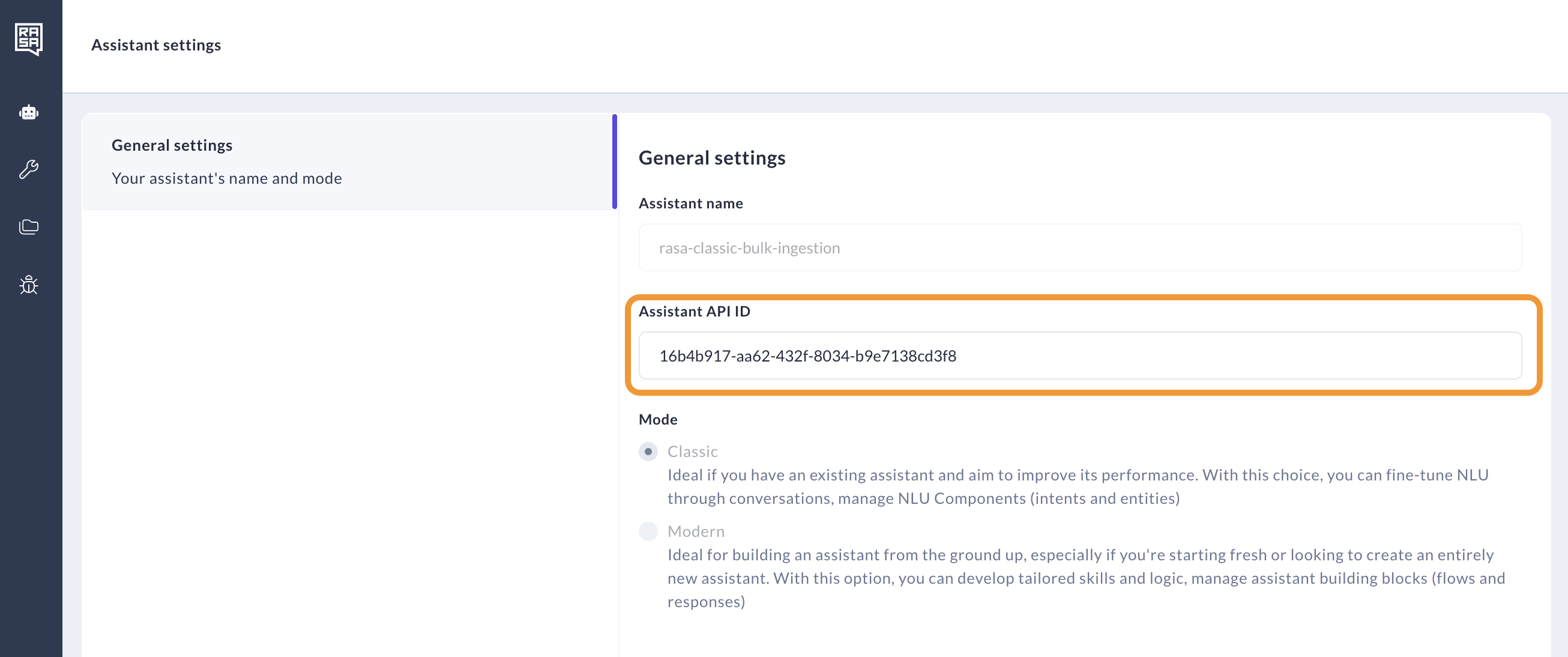Click the Assistant API ID field

click(1079, 356)
